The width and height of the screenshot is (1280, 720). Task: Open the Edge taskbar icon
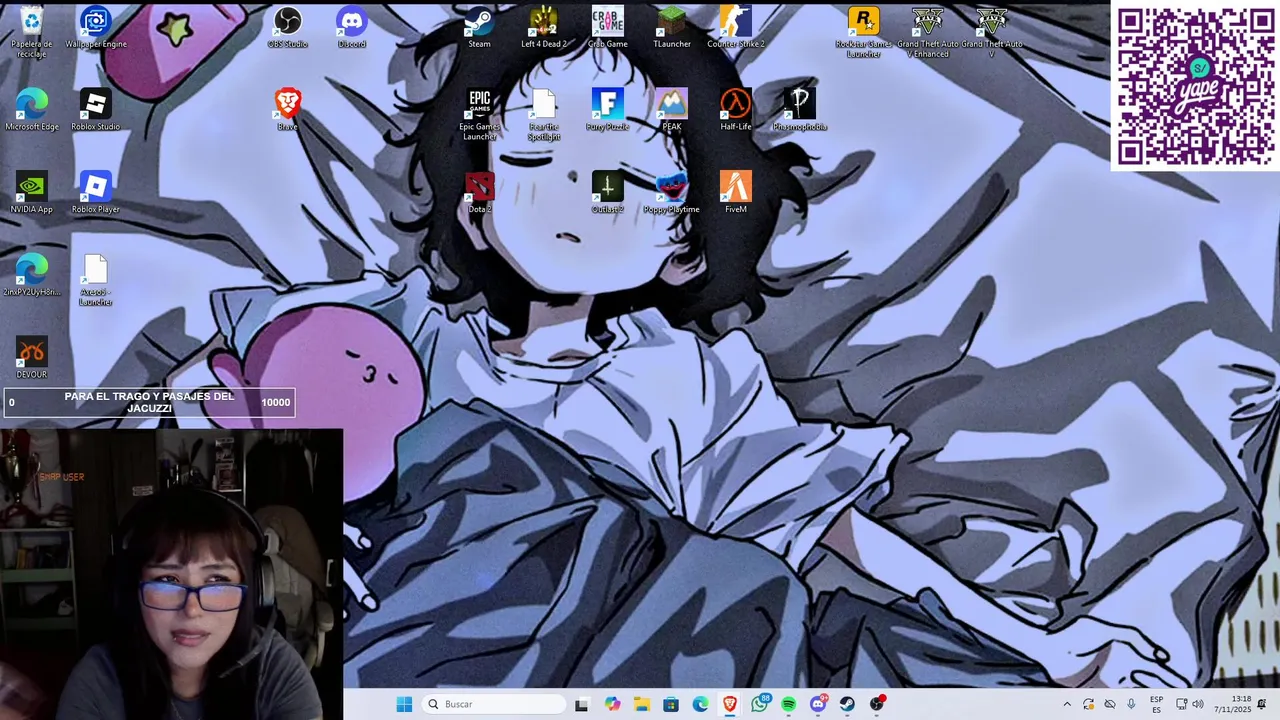coord(700,704)
